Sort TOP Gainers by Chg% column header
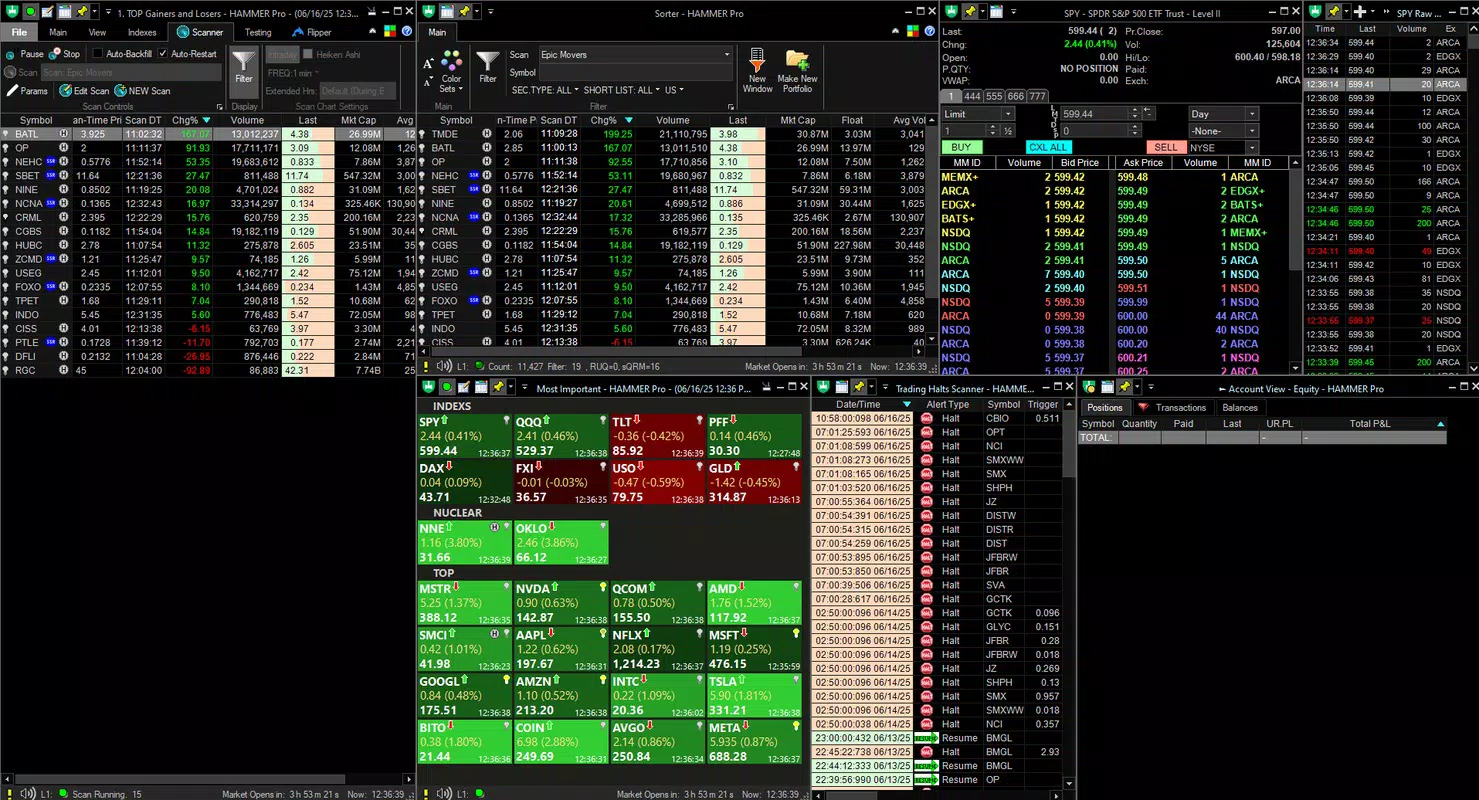This screenshot has height=800, width=1479. [x=190, y=120]
